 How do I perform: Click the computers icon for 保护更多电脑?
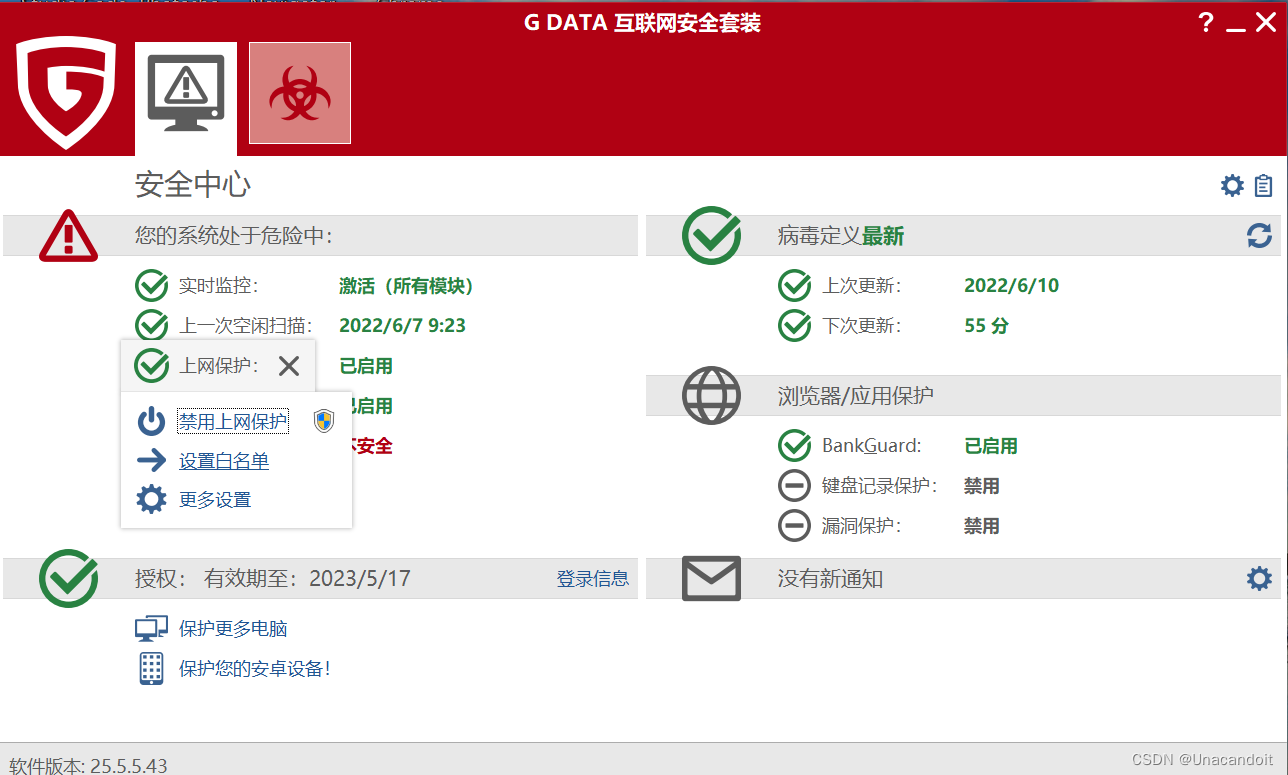point(151,629)
